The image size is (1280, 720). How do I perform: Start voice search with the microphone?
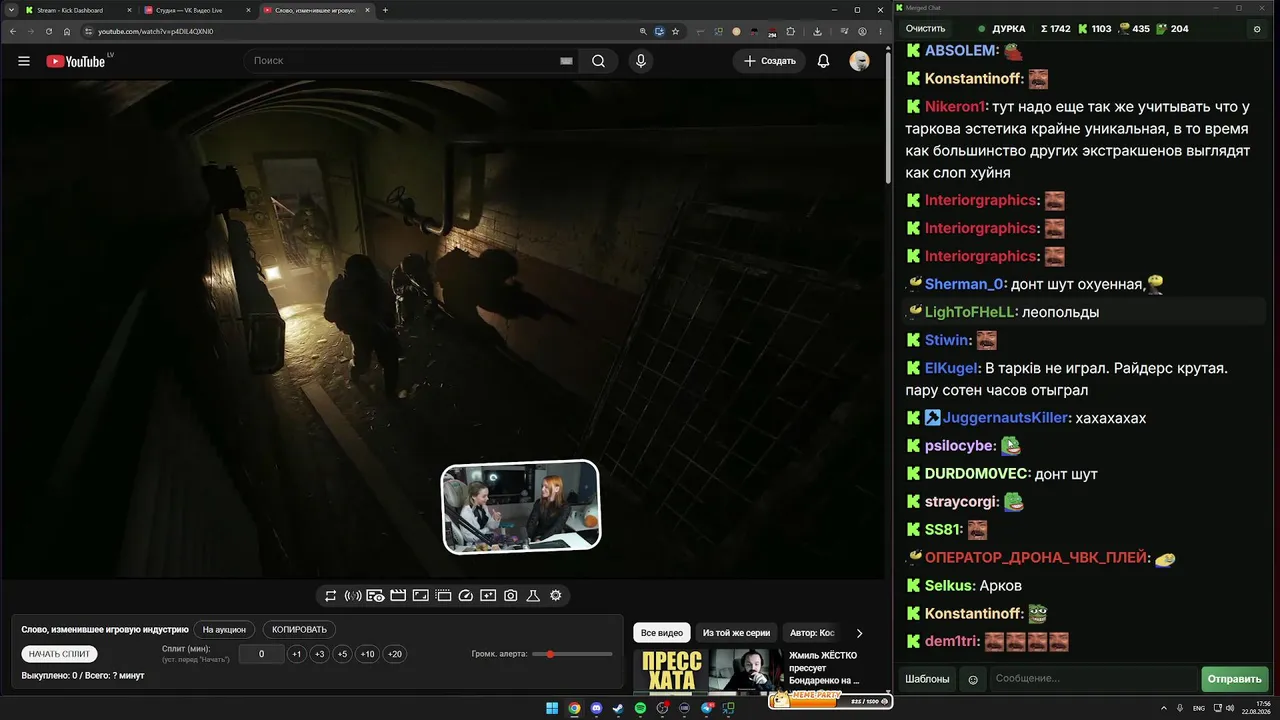(x=641, y=61)
